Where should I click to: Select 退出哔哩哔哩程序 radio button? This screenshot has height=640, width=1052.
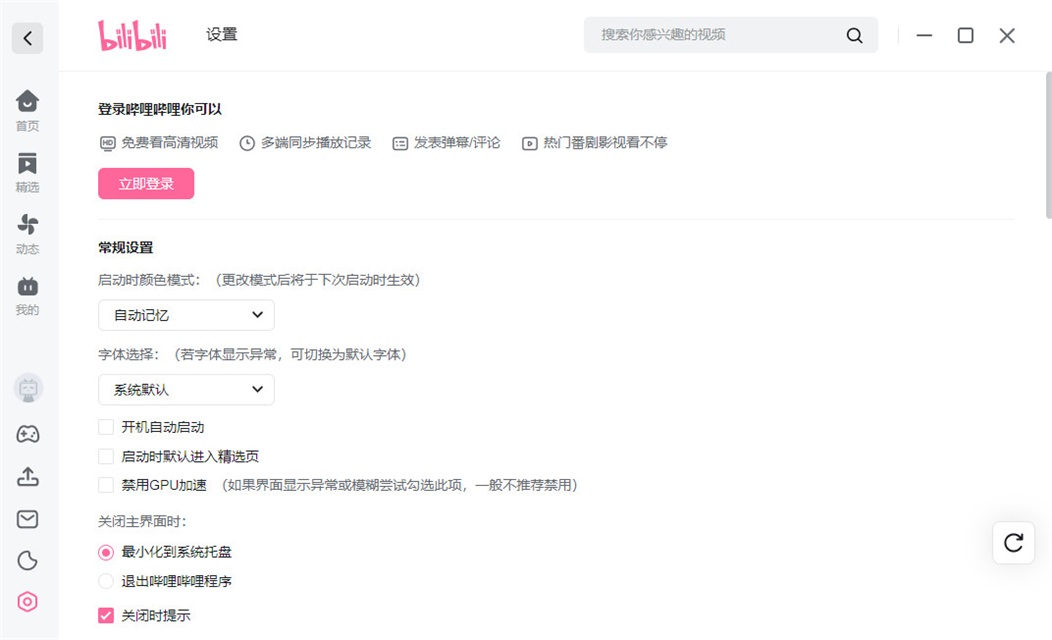tap(106, 581)
